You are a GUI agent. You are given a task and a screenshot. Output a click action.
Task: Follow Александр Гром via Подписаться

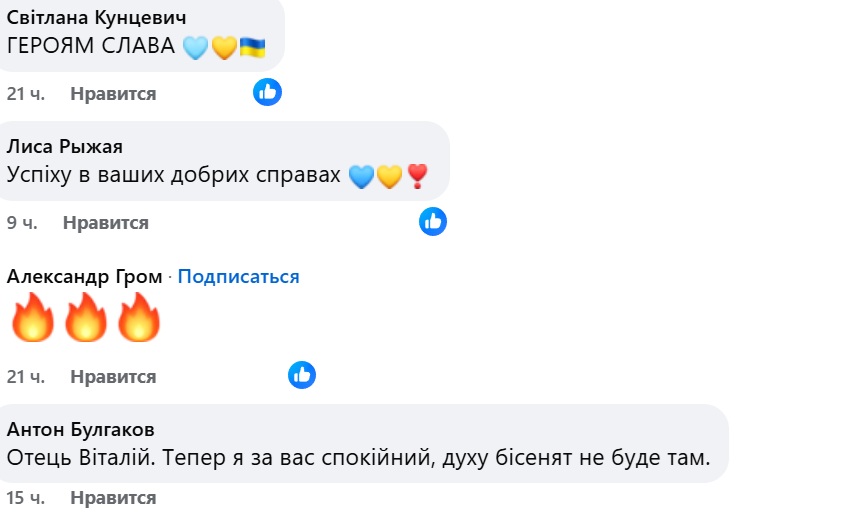pos(239,277)
